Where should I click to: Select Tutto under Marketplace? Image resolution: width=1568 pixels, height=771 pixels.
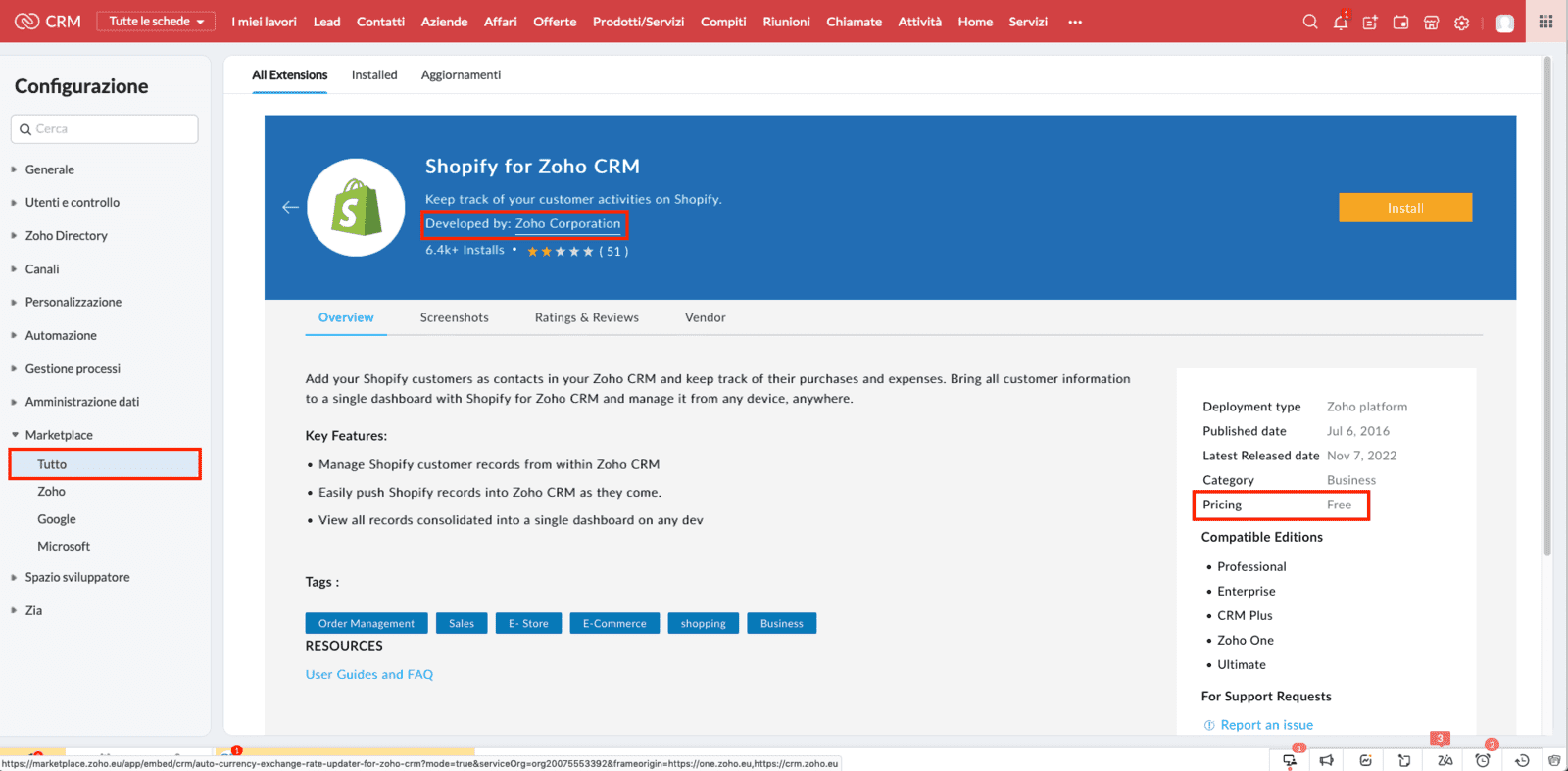point(105,464)
